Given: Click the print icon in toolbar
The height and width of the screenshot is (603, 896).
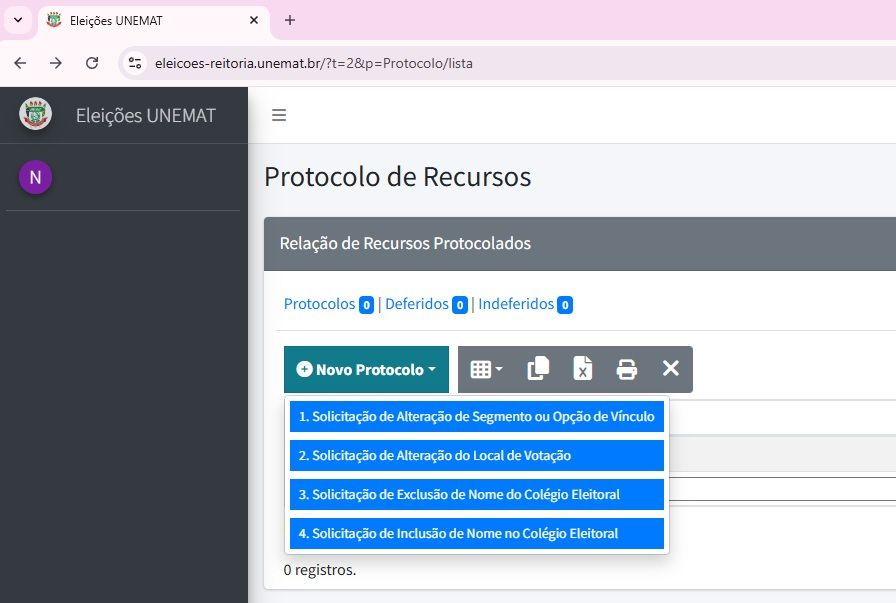Looking at the screenshot, I should pyautogui.click(x=627, y=369).
